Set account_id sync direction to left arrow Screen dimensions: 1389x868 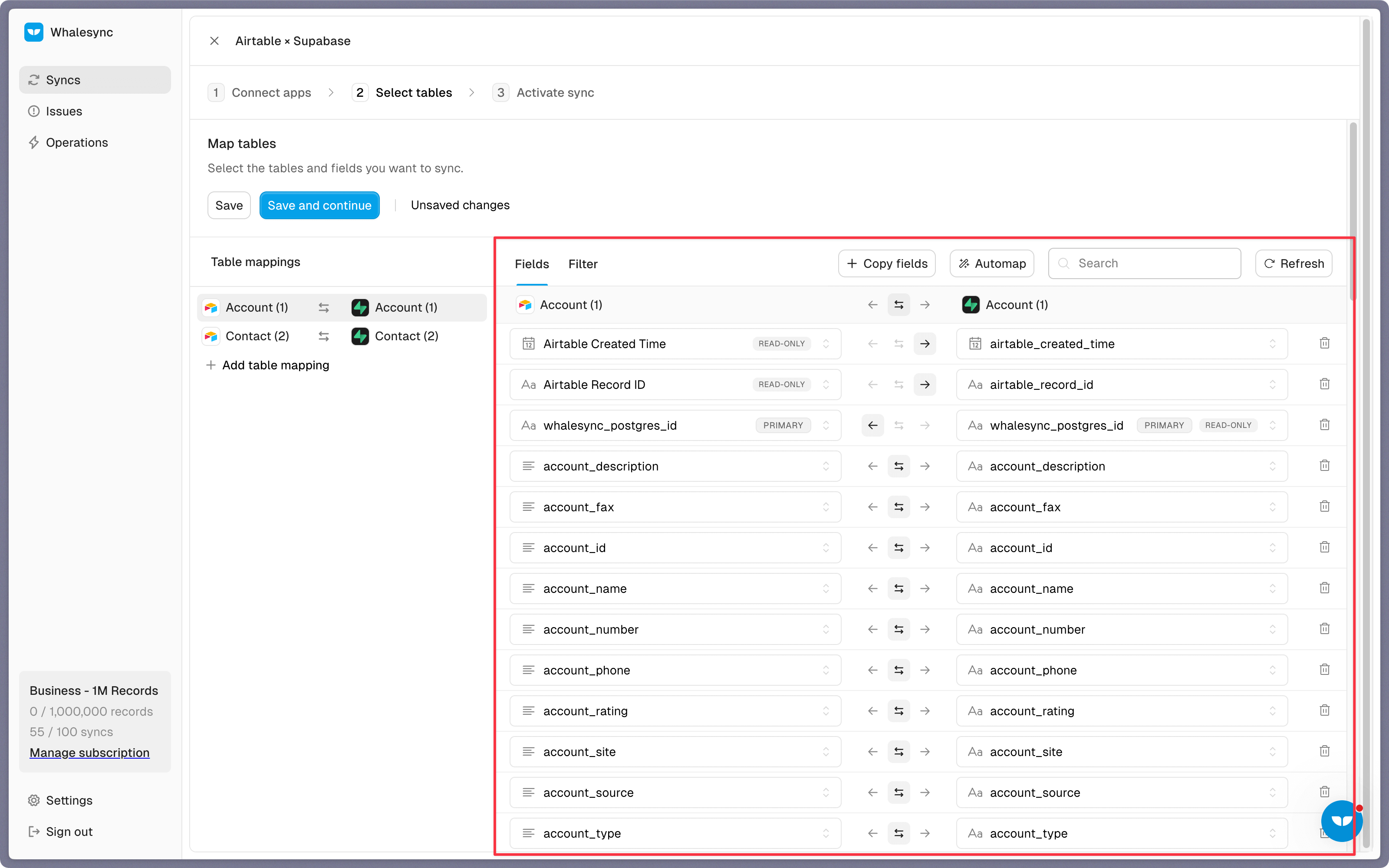click(x=872, y=548)
